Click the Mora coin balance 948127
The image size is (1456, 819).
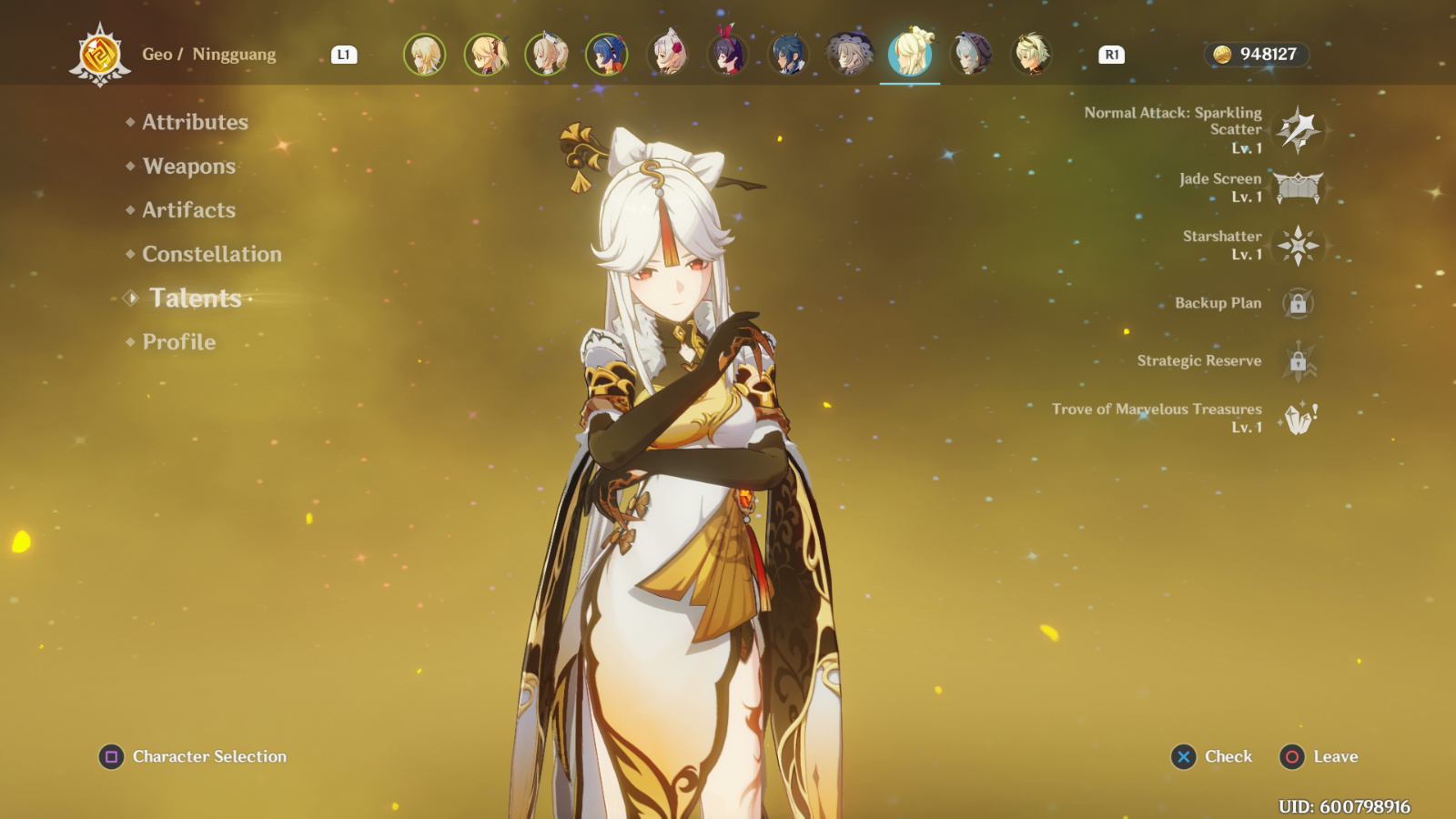(x=1257, y=55)
